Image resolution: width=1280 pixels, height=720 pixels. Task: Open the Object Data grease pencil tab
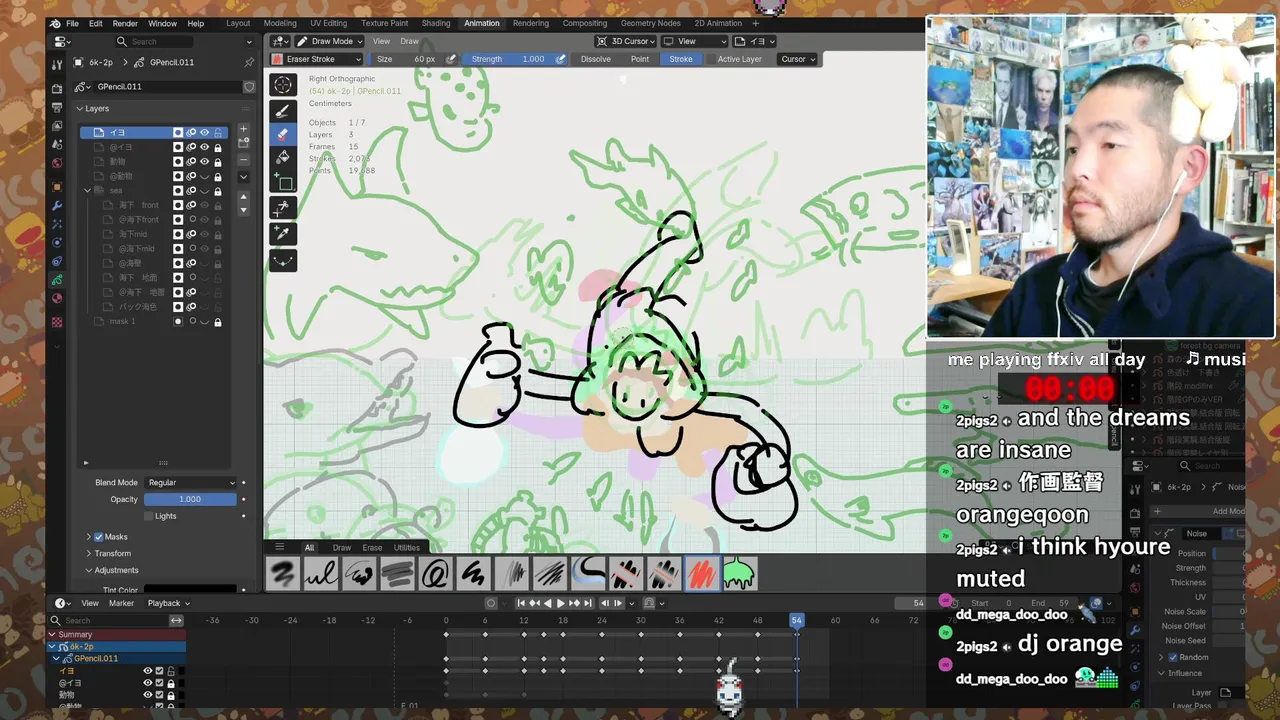pos(57,280)
